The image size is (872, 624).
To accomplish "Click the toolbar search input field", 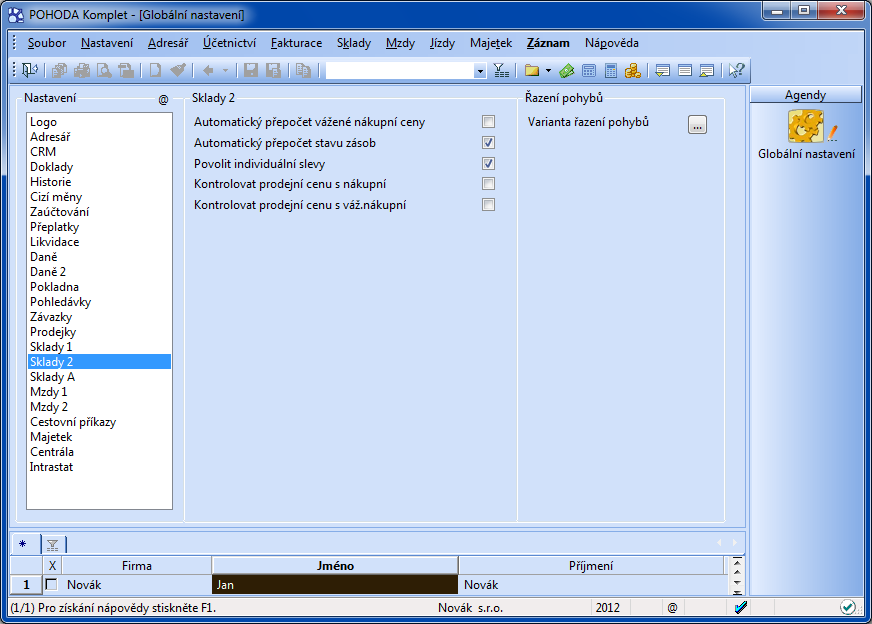I will point(400,71).
